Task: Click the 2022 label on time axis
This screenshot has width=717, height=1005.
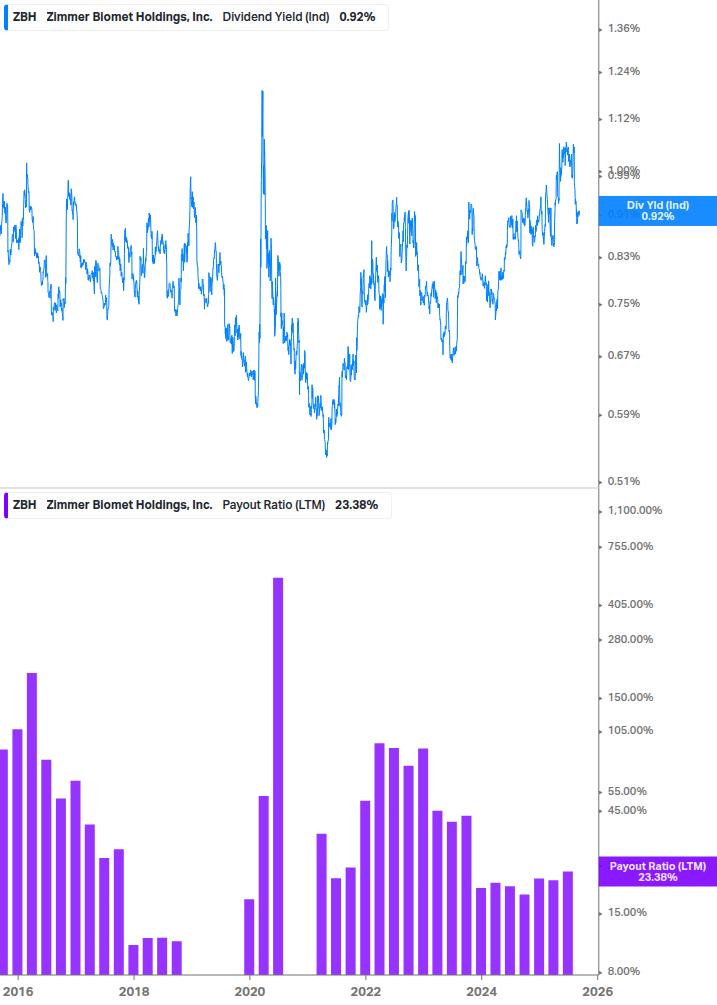Action: coord(366,992)
